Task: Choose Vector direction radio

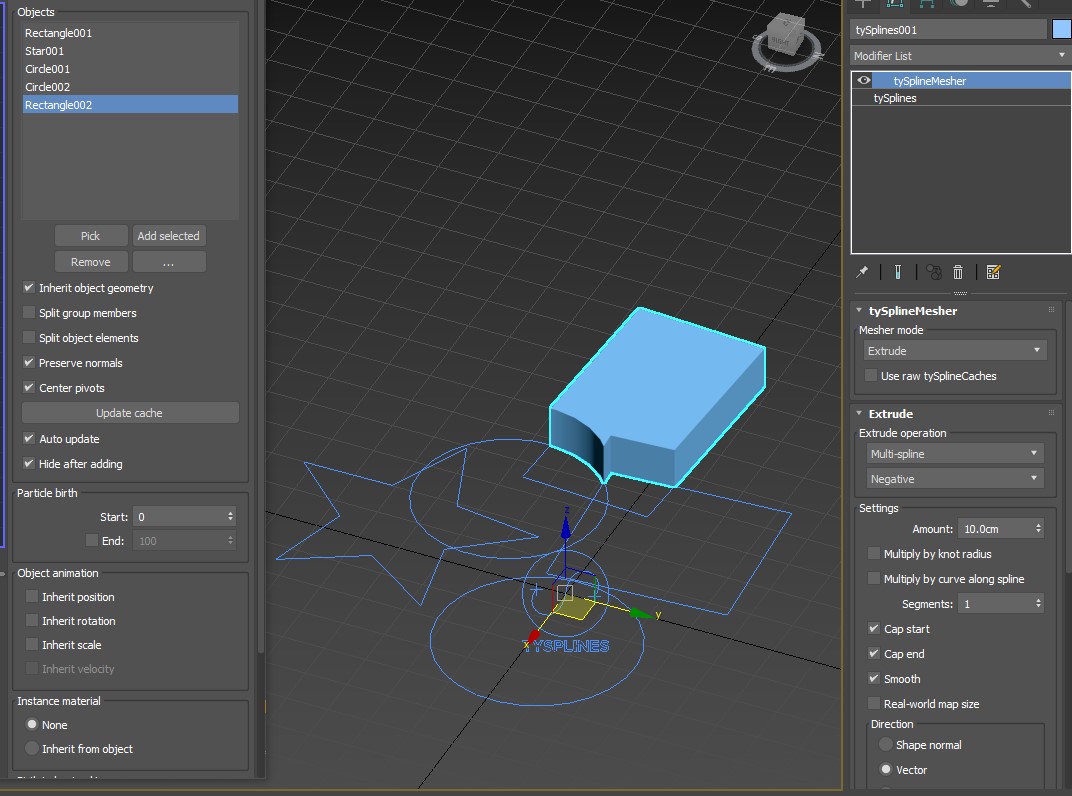Action: click(x=886, y=769)
